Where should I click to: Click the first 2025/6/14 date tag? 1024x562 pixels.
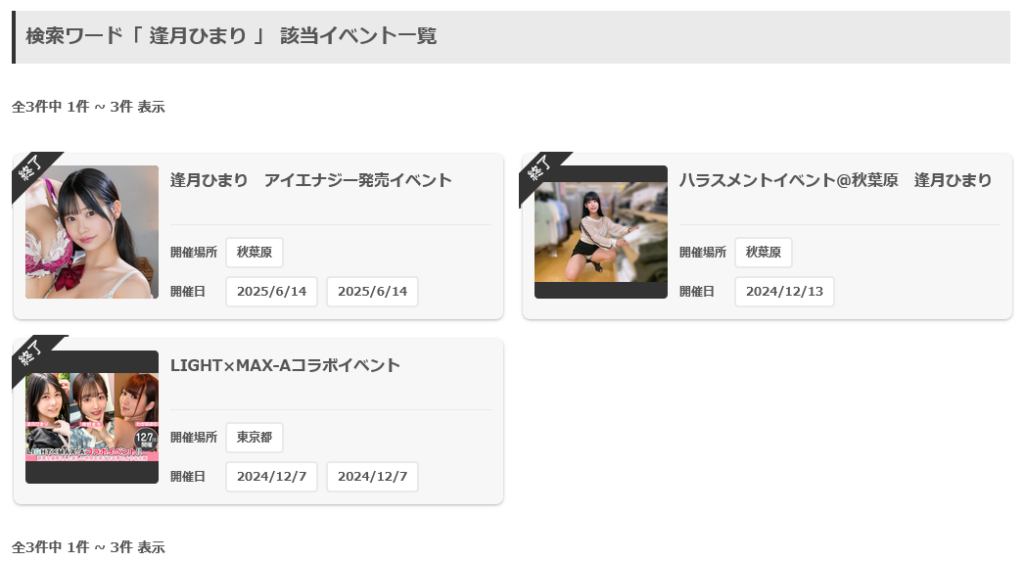click(271, 291)
